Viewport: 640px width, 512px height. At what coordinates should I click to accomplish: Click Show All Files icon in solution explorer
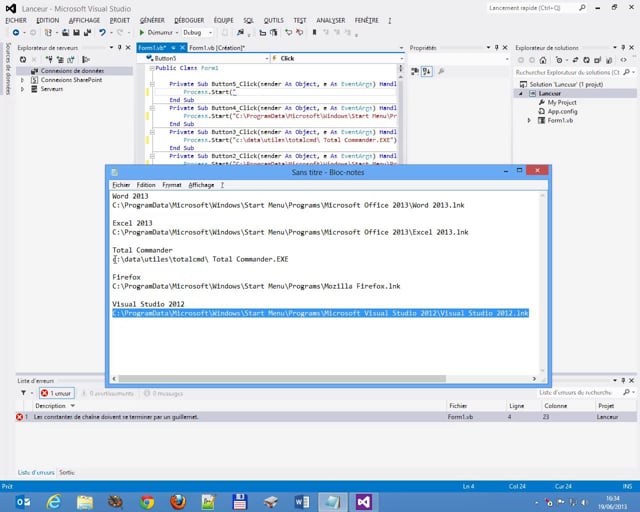point(609,60)
